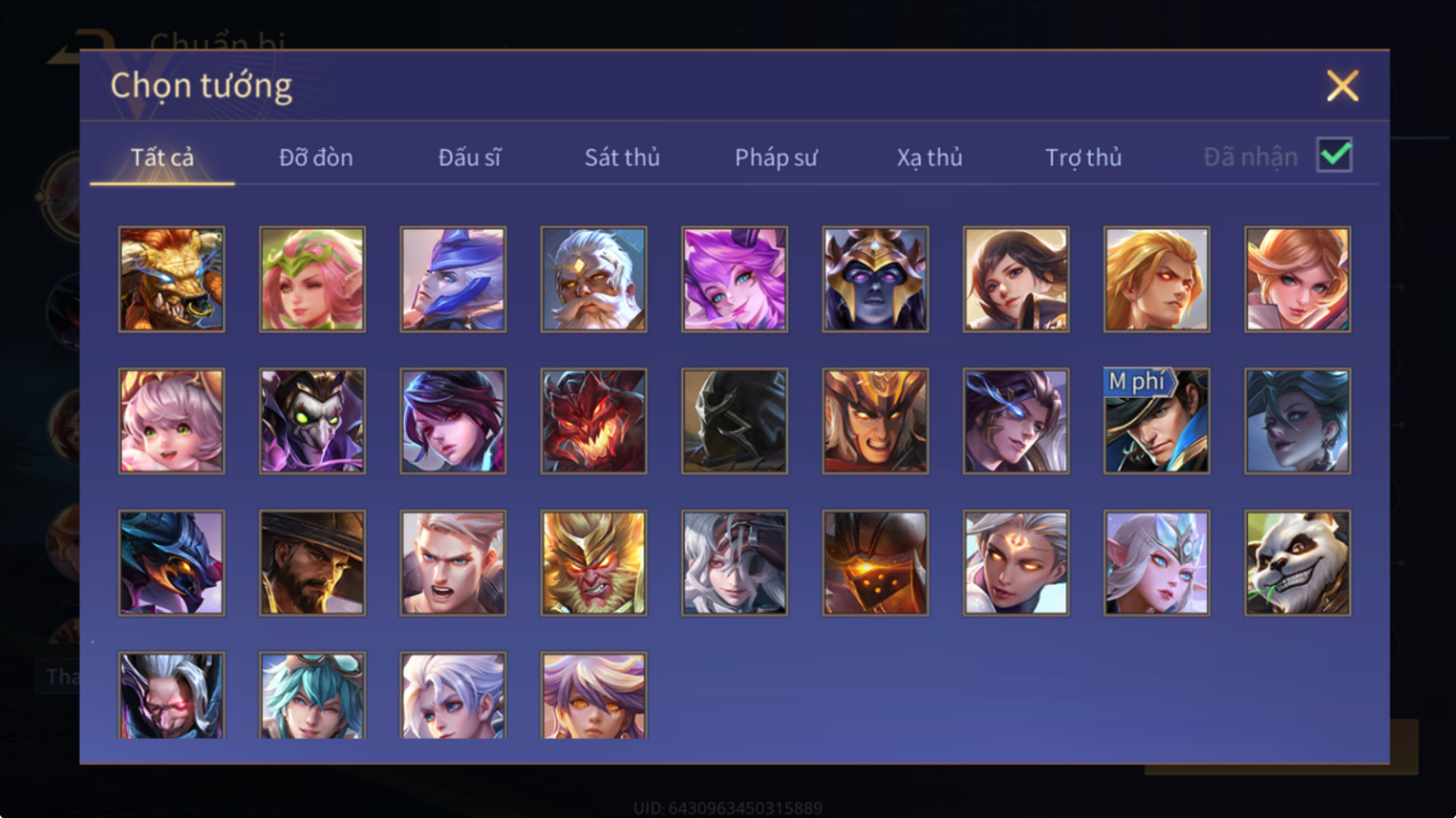Open the 'Trợ thủ' tab
Viewport: 1456px width, 818px height.
pyautogui.click(x=1083, y=158)
